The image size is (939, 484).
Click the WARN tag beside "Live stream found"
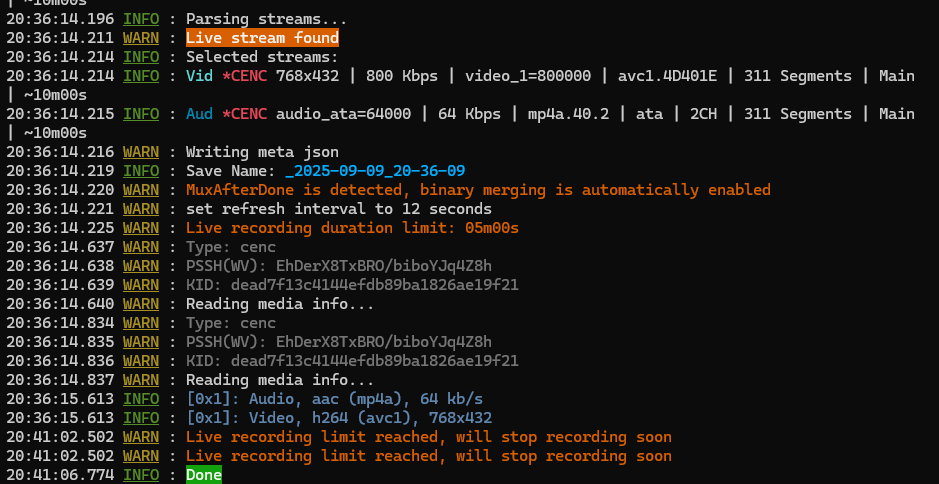140,38
